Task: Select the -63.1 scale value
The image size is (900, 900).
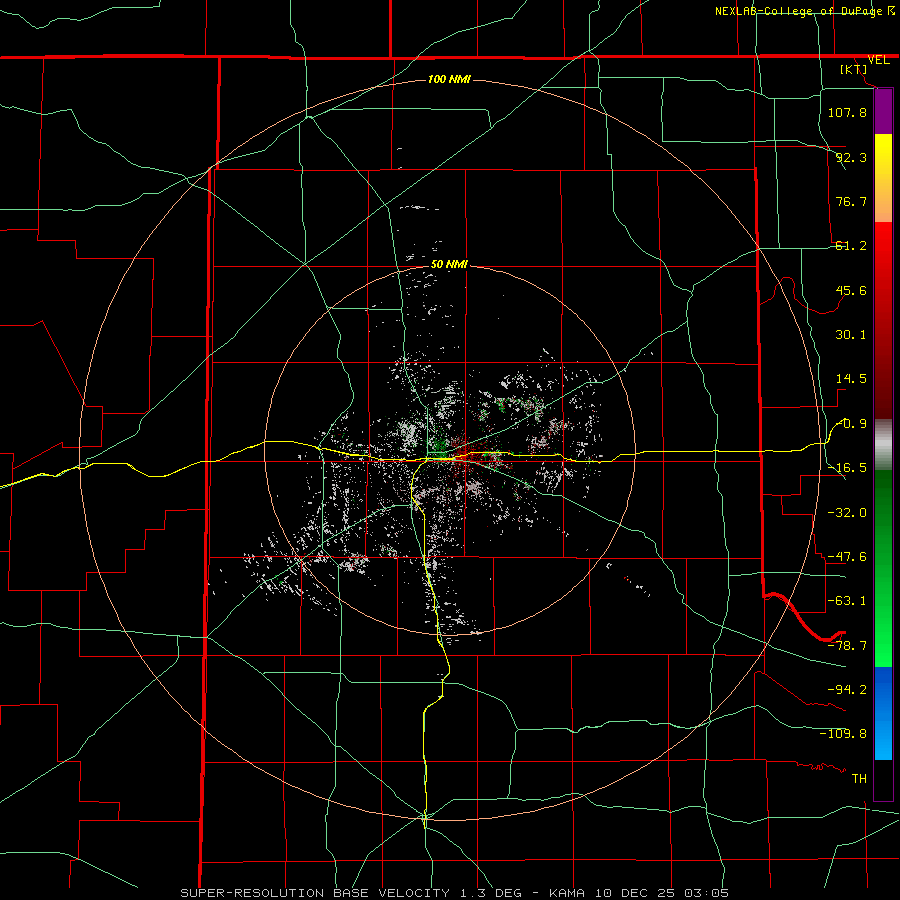Action: coord(847,600)
